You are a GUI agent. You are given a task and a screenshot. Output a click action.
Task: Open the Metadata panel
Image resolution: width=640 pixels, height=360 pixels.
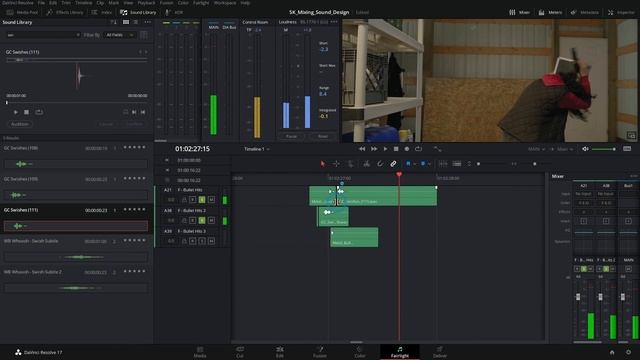coord(584,12)
